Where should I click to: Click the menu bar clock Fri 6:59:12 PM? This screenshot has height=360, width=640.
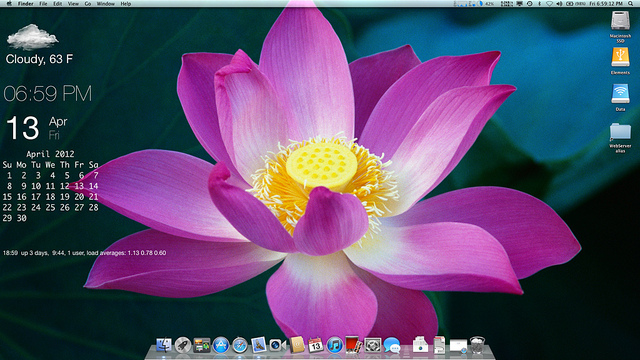click(606, 4)
